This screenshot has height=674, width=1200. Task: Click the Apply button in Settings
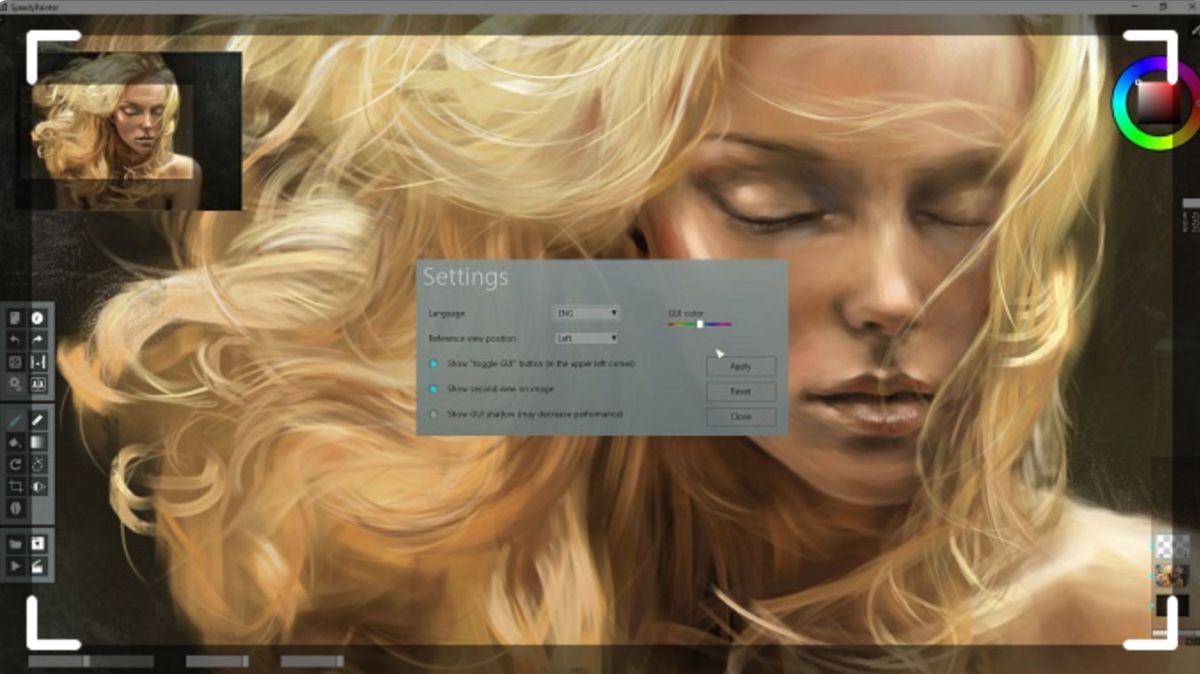tap(741, 366)
